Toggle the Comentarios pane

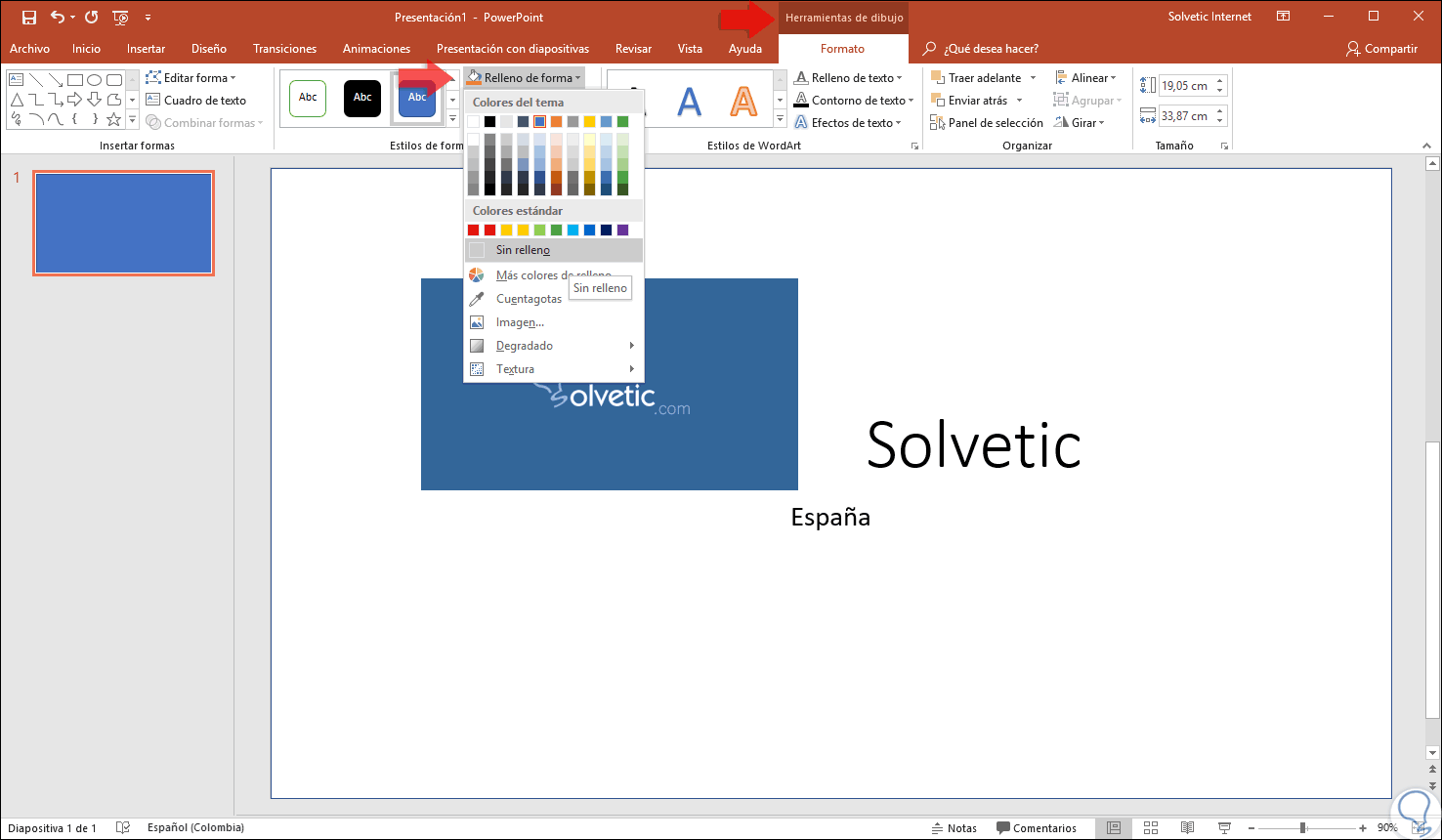click(x=1036, y=828)
